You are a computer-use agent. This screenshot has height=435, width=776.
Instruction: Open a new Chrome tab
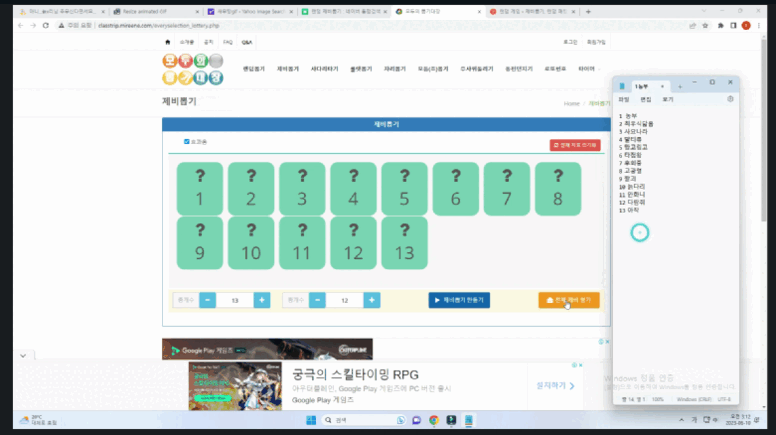588,11
